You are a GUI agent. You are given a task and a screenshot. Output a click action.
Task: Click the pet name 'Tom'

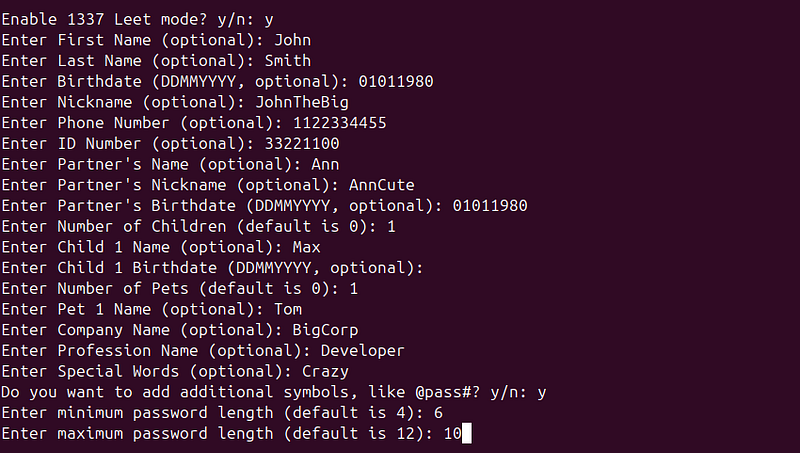(288, 309)
